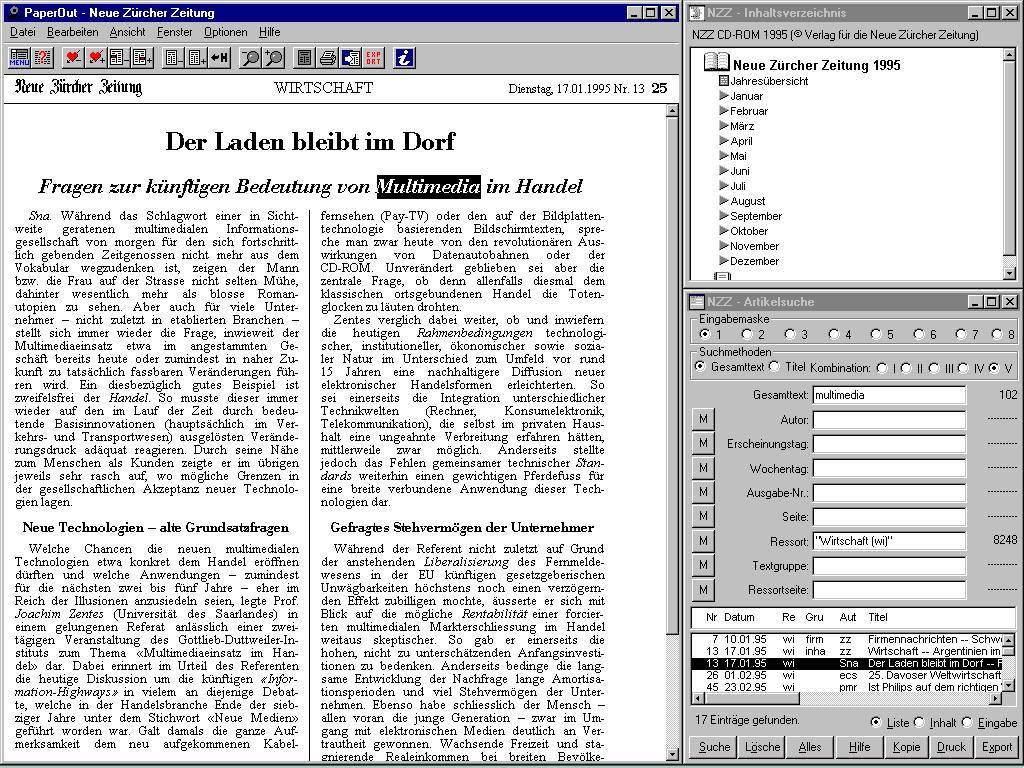Click the magnifier zoom-out toolbar icon
The height and width of the screenshot is (768, 1024).
click(x=250, y=58)
